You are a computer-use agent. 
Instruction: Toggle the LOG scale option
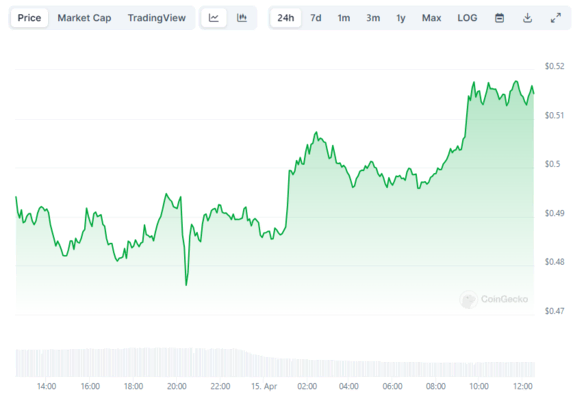tap(467, 18)
